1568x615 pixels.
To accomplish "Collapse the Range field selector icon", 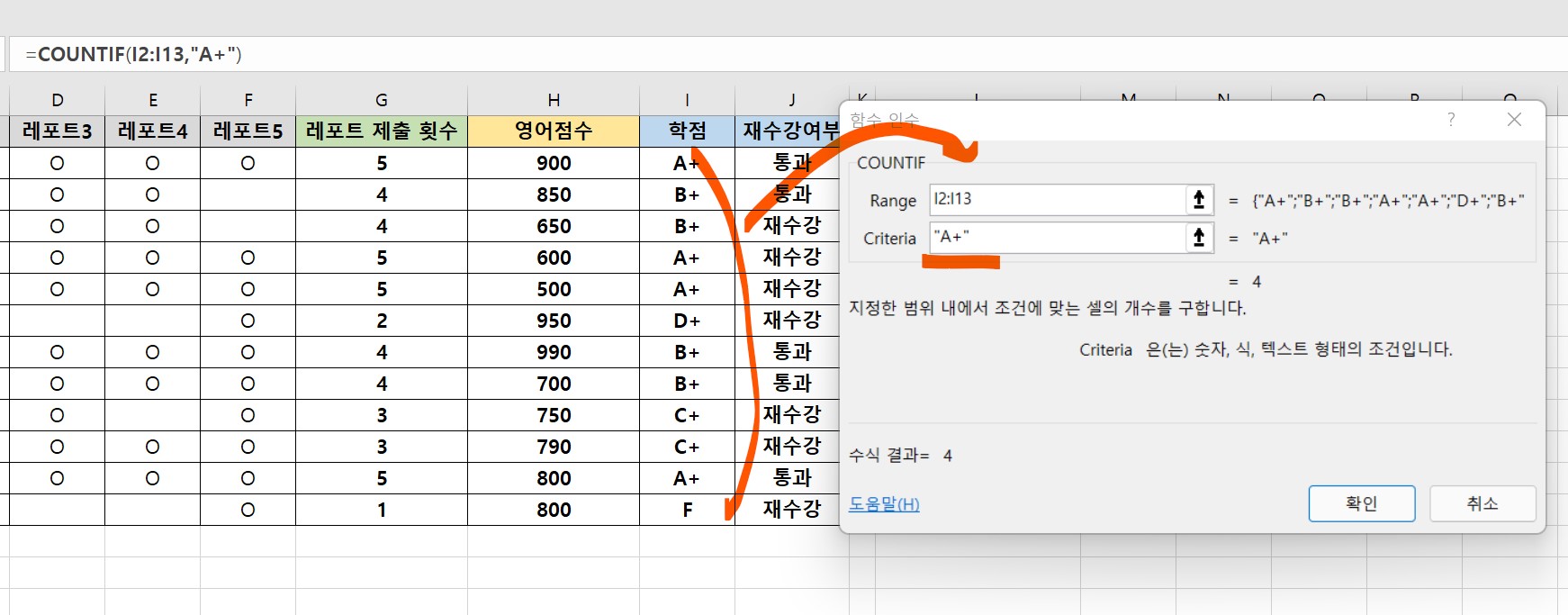I will (x=1199, y=200).
